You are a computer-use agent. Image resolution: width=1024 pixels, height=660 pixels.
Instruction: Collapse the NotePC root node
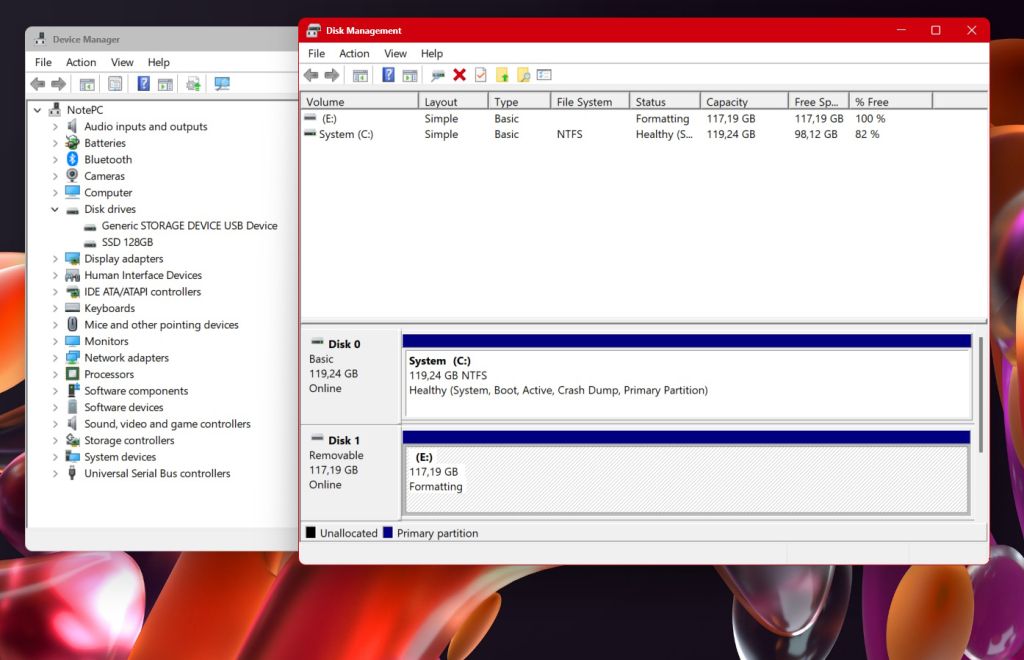[x=37, y=110]
